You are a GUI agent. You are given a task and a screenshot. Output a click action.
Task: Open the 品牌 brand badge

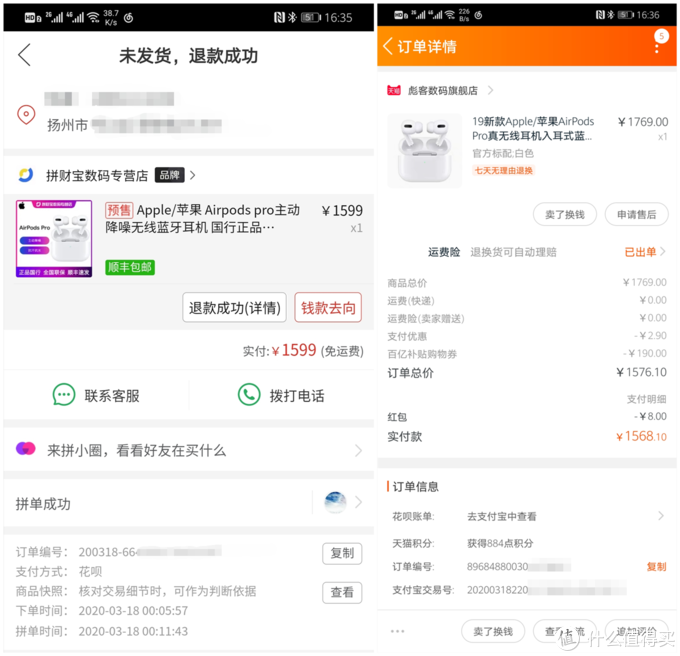pos(169,175)
